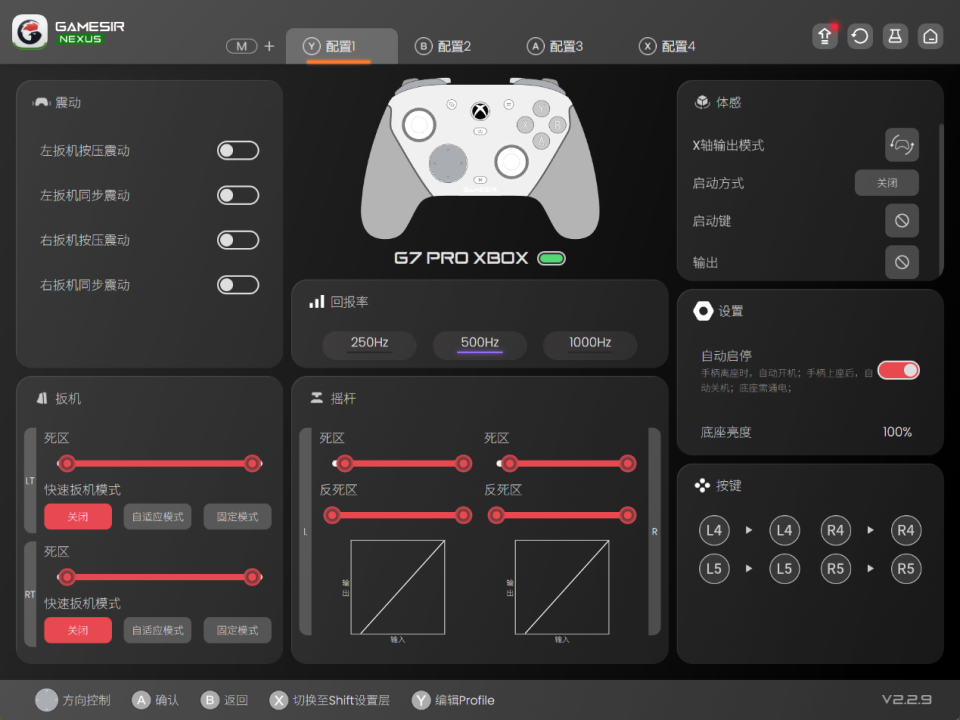The height and width of the screenshot is (720, 960).
Task: Open the upload/share icon with red dot
Action: coord(825,36)
